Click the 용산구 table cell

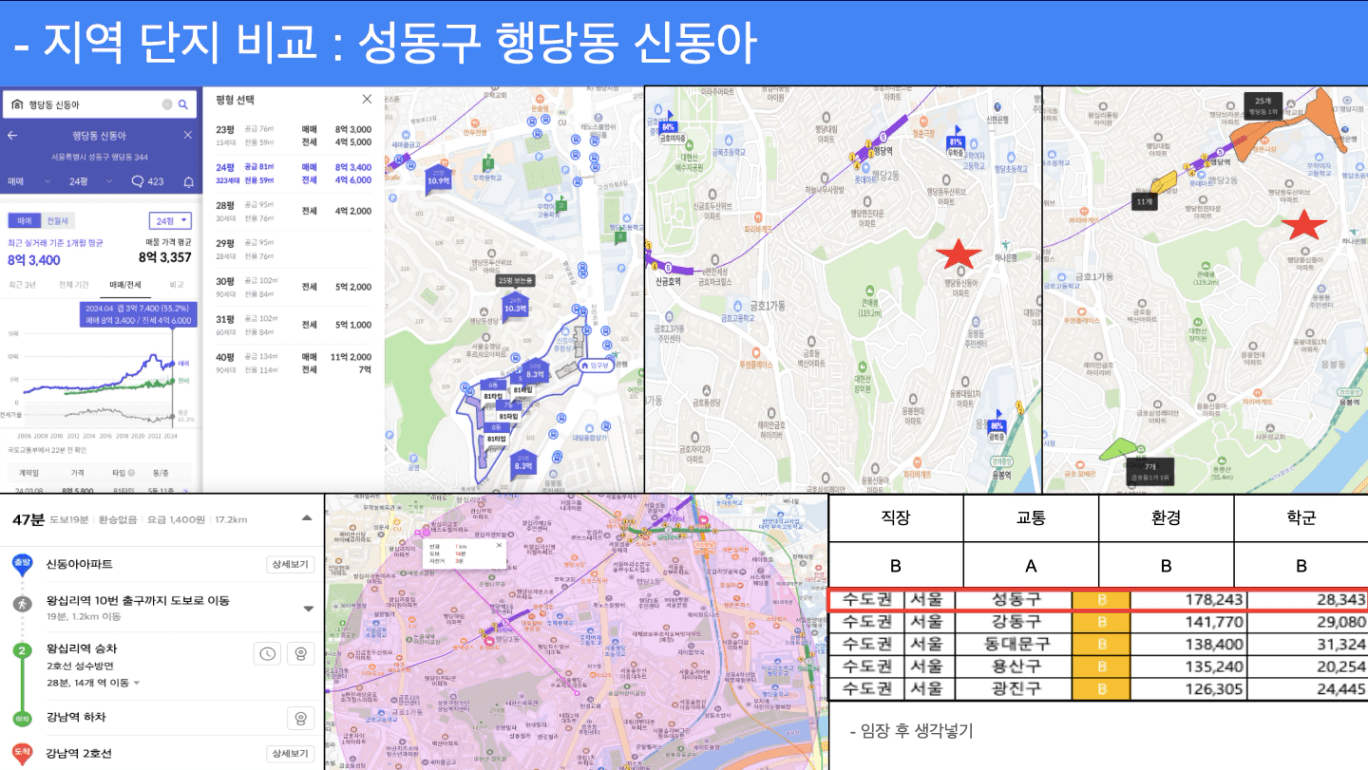coord(1014,666)
